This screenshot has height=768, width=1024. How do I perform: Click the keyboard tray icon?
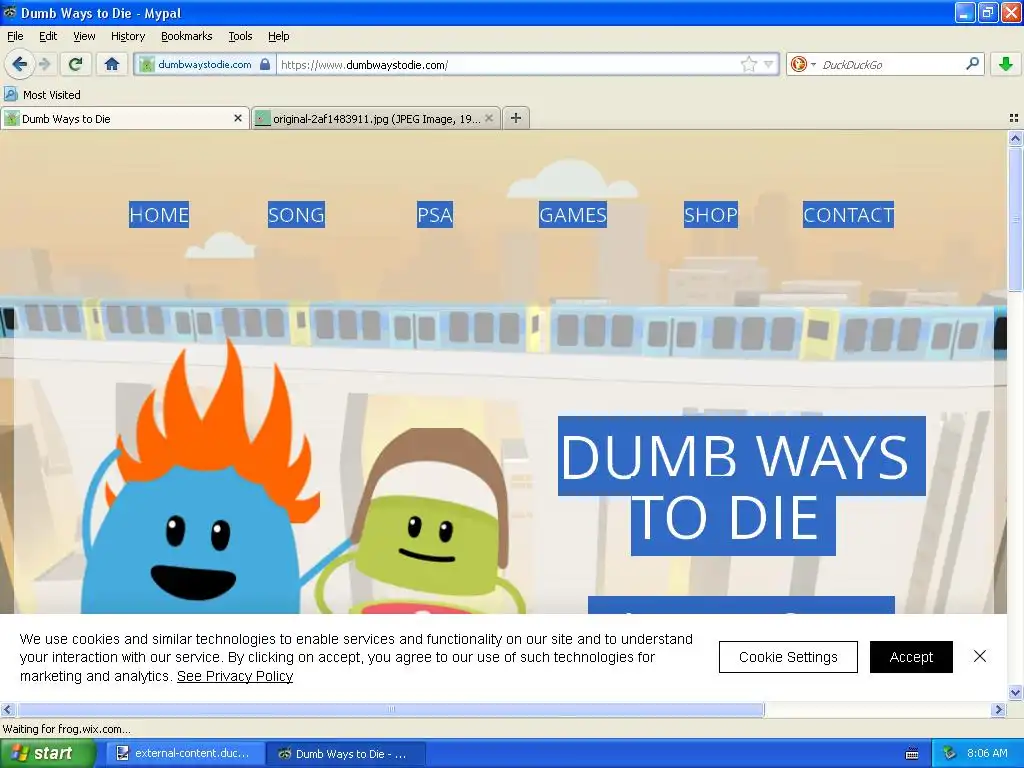coord(912,754)
